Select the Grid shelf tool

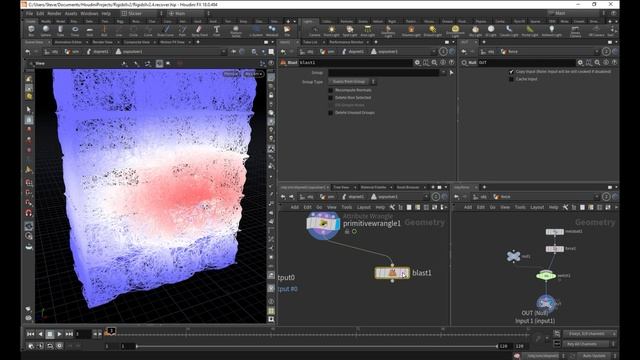pos(90,30)
